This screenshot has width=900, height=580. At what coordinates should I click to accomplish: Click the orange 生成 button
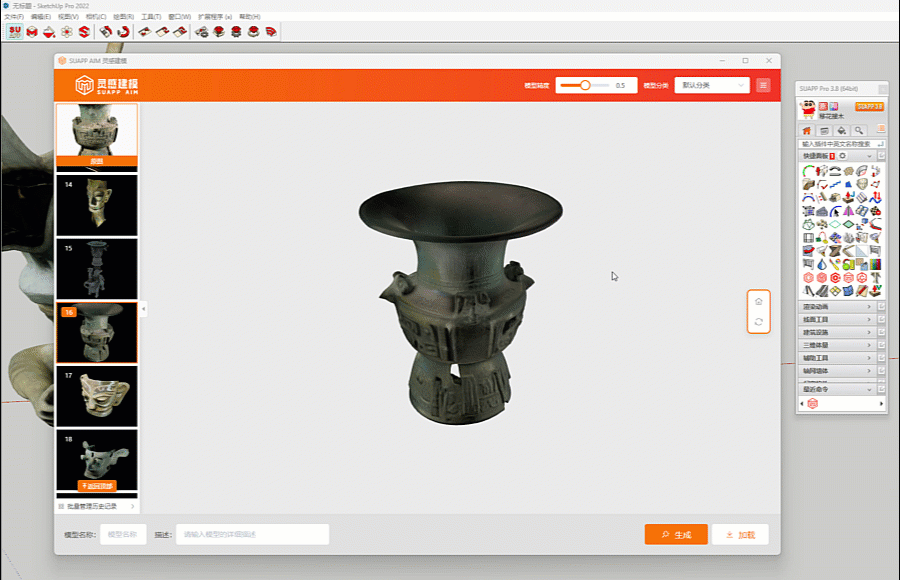[676, 534]
